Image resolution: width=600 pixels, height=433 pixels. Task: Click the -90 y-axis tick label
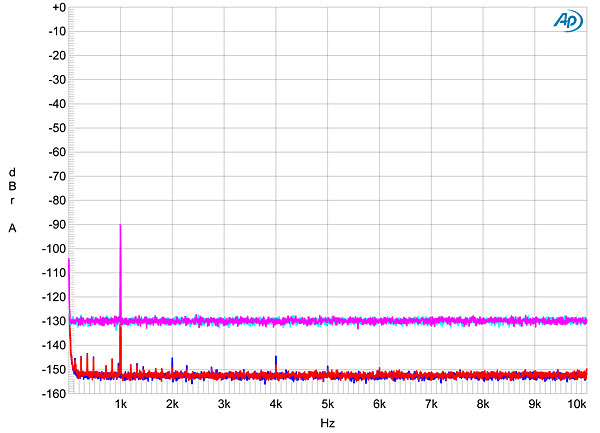56,225
